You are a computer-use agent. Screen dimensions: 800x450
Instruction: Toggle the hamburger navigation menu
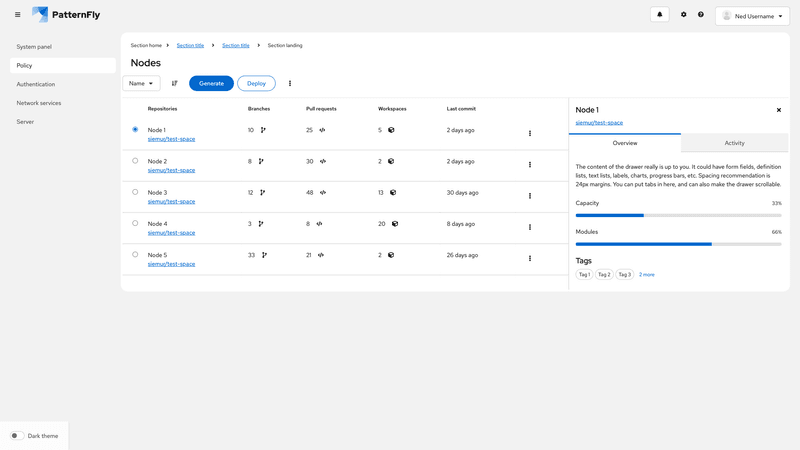(x=17, y=15)
